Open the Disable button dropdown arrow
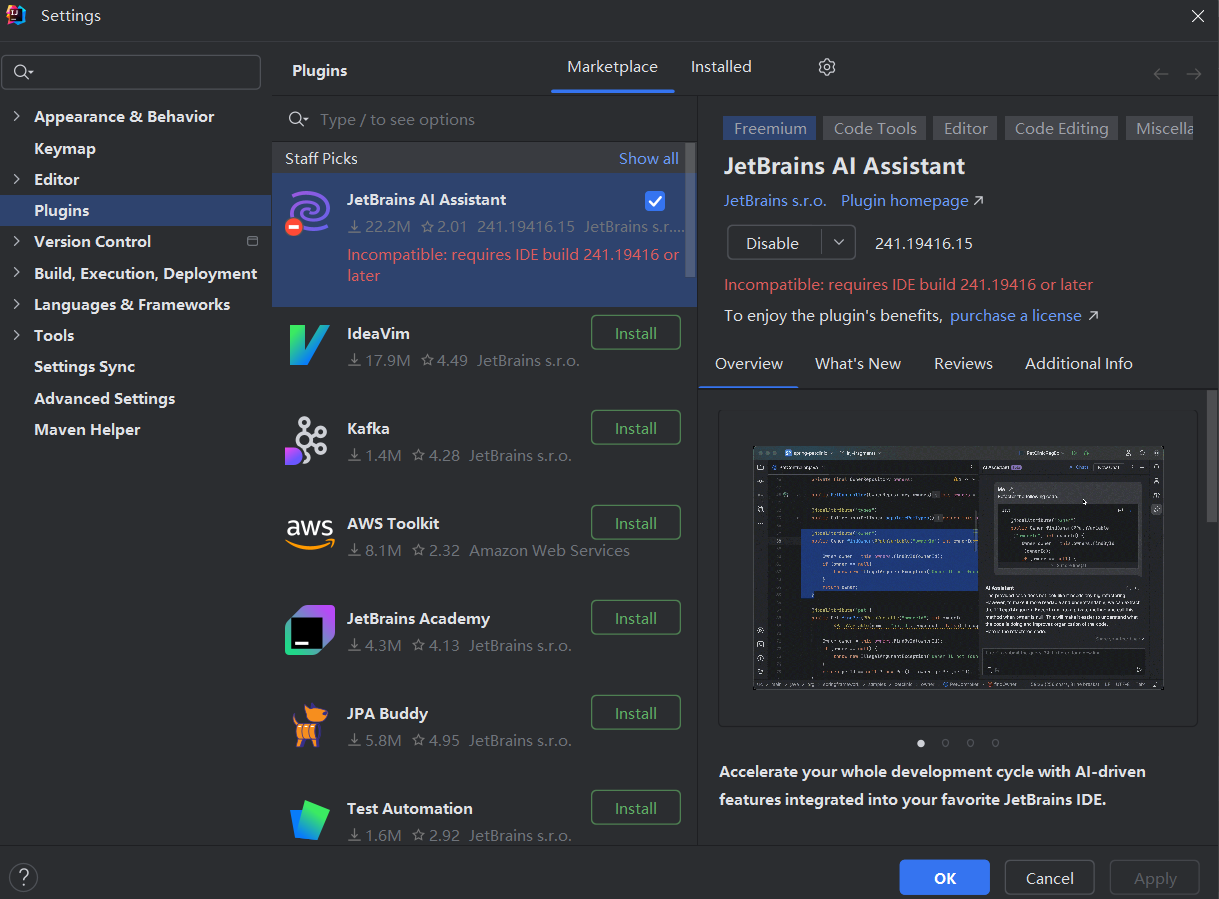 (839, 243)
